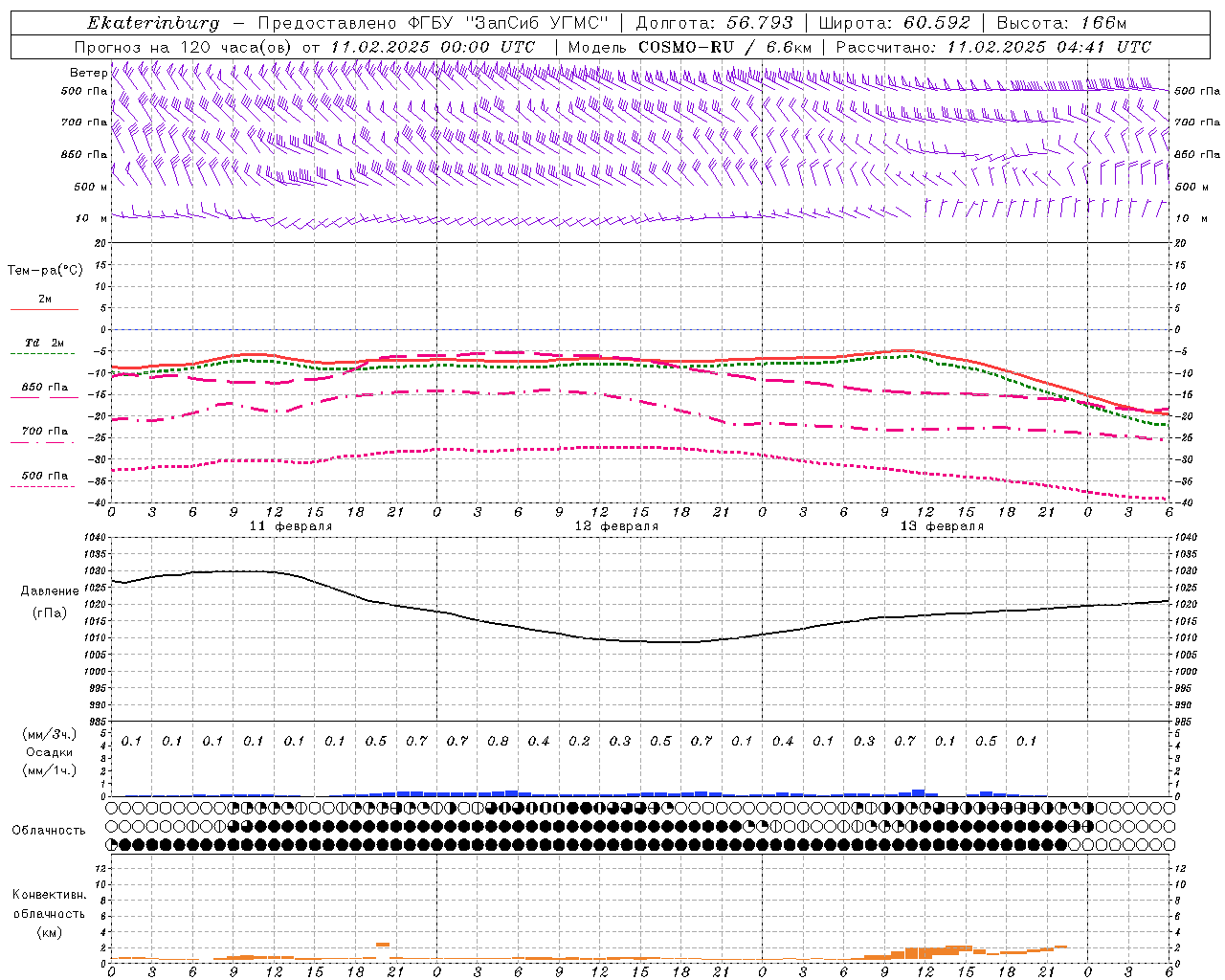Image resolution: width=1225 pixels, height=980 pixels.
Task: Click the 'Ekaterinburg' station title
Action: click(153, 23)
